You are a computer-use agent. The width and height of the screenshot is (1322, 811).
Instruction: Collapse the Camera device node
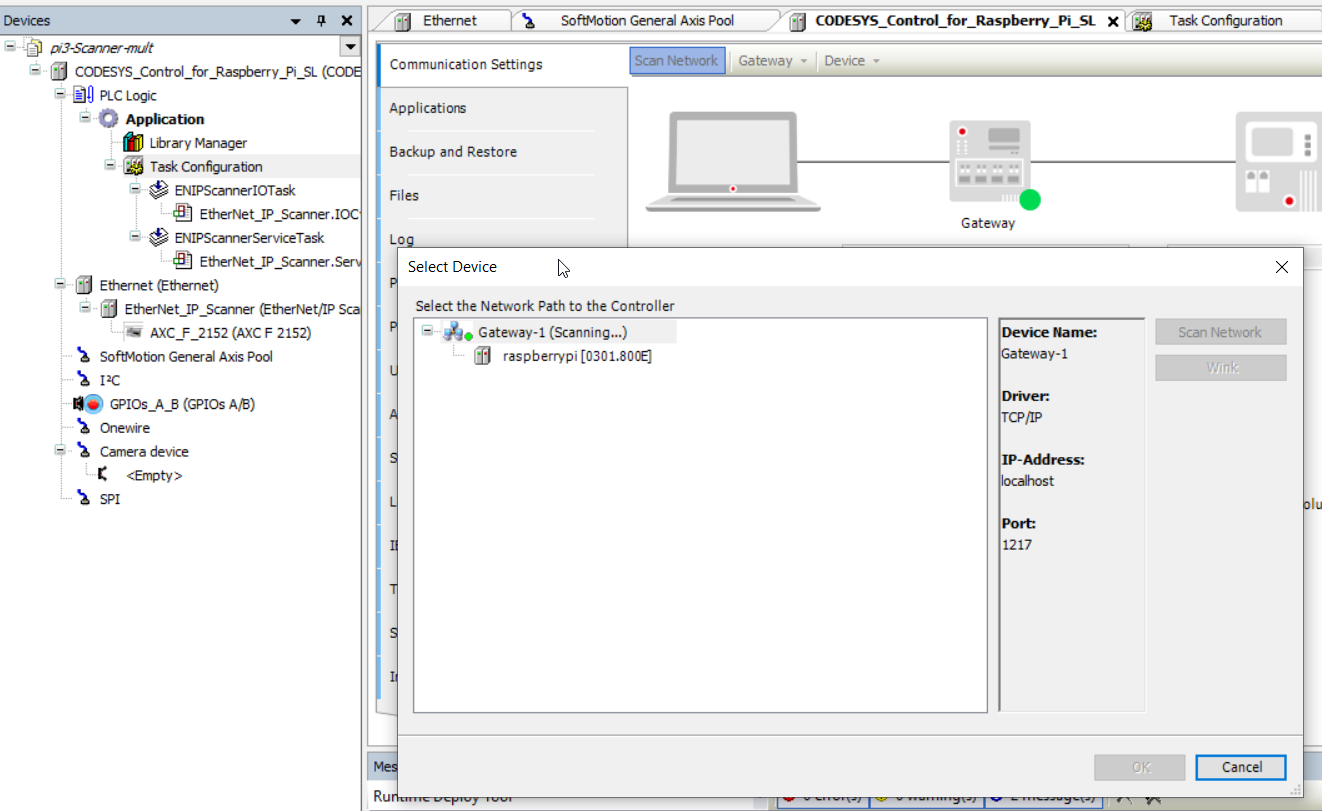[x=60, y=452]
